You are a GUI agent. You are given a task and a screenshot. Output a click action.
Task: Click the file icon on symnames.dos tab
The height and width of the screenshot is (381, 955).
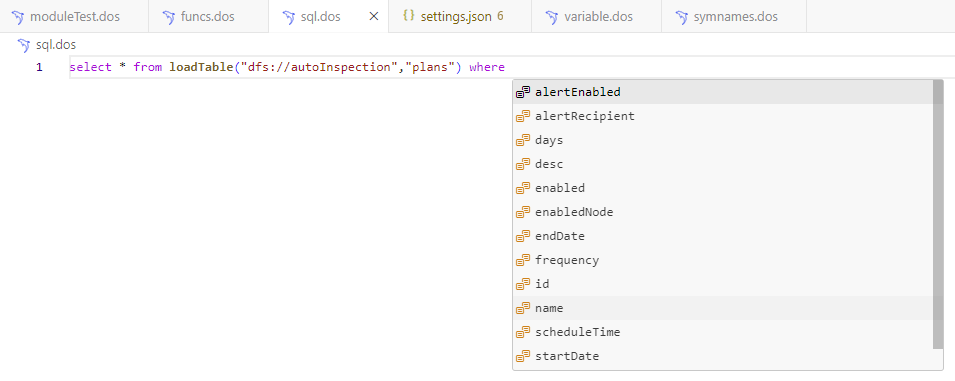pyautogui.click(x=682, y=16)
